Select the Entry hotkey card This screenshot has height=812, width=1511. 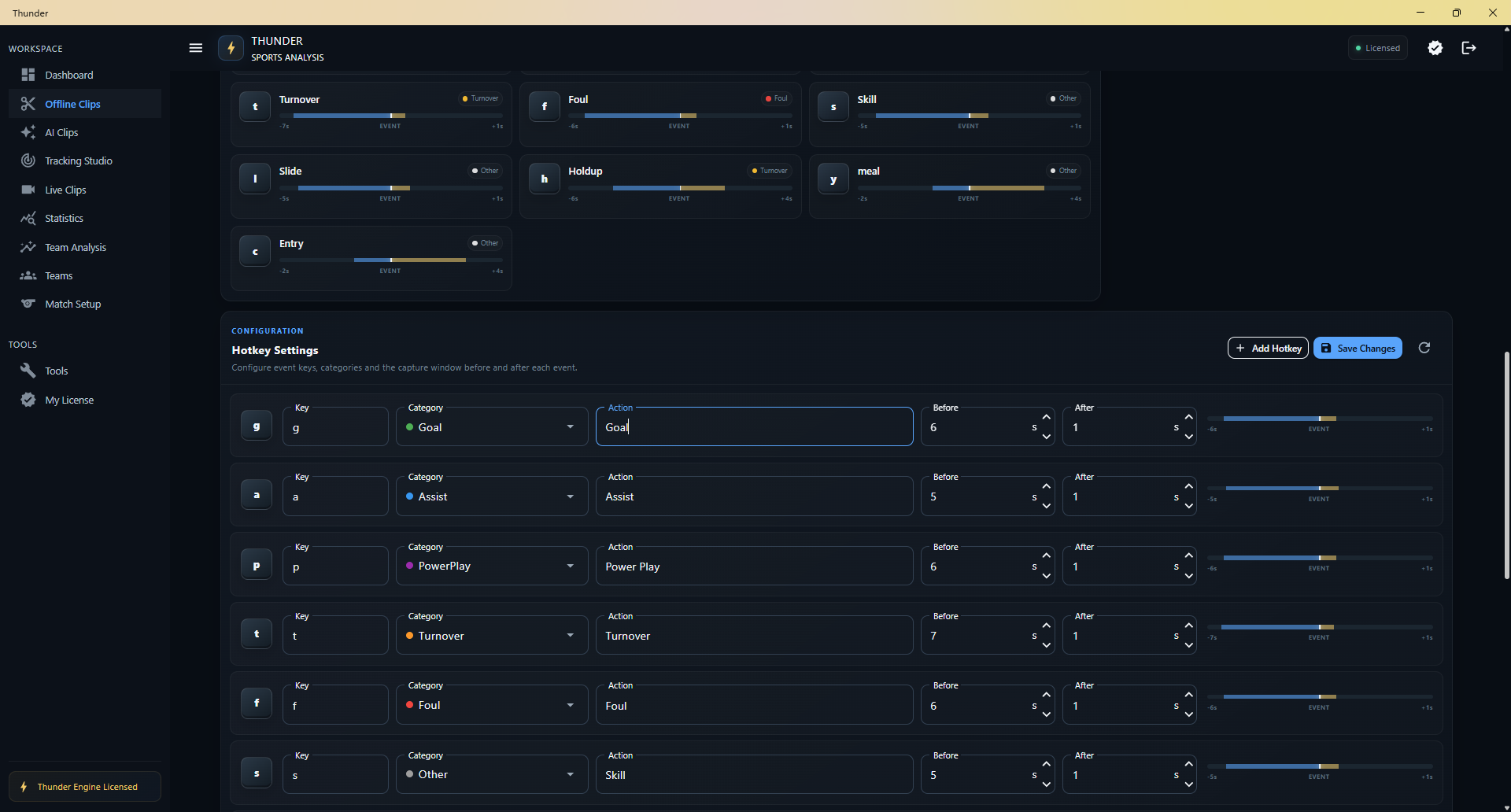tap(371, 258)
